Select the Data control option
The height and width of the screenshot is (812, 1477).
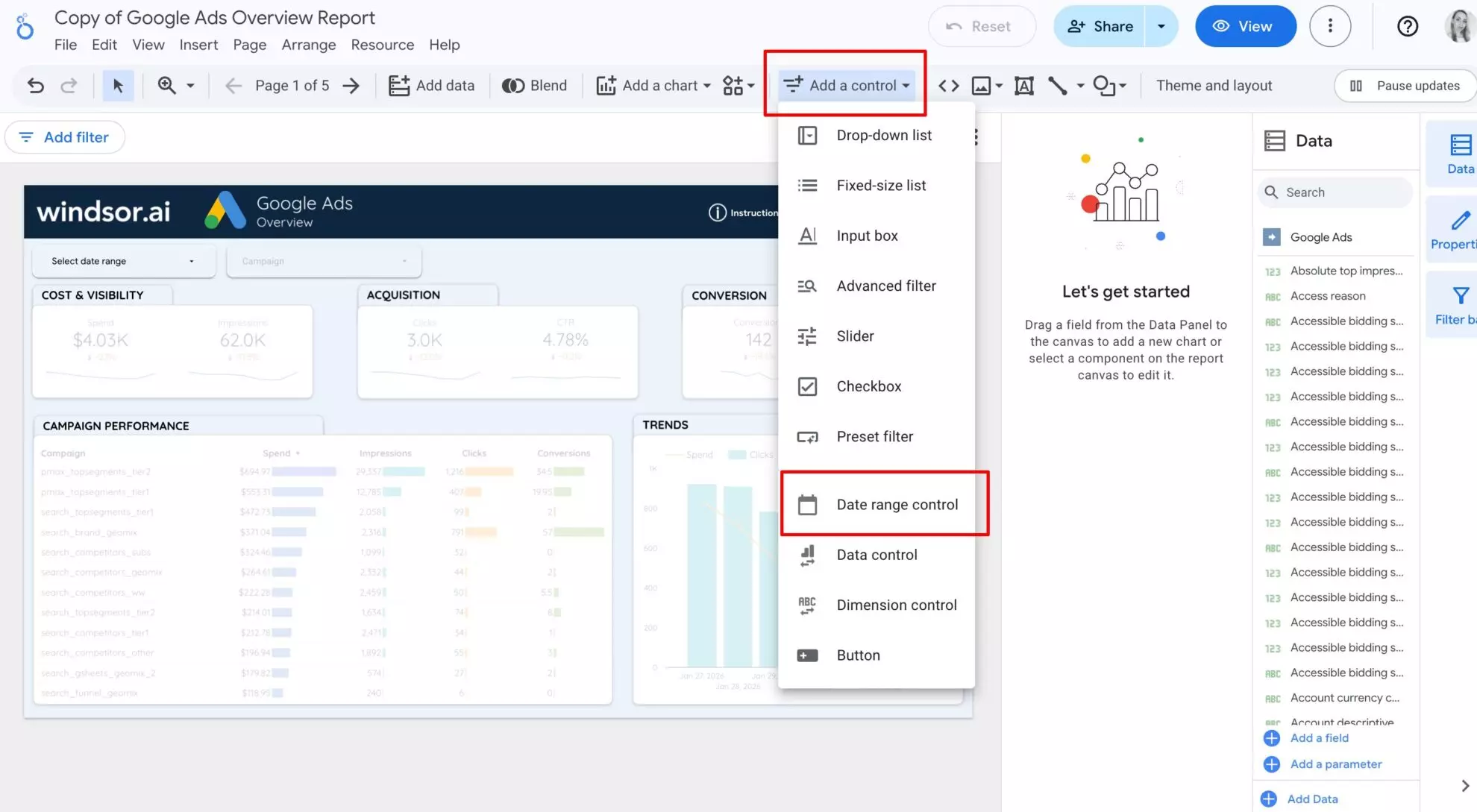[x=877, y=555]
